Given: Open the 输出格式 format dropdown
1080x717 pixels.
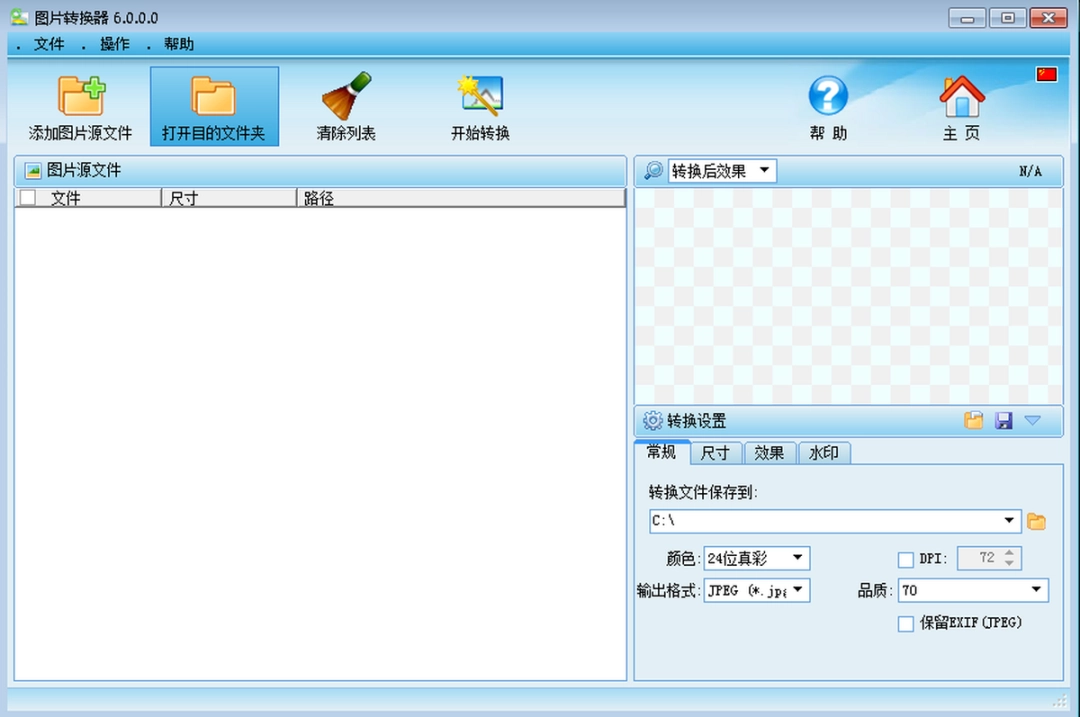Looking at the screenshot, I should (800, 590).
